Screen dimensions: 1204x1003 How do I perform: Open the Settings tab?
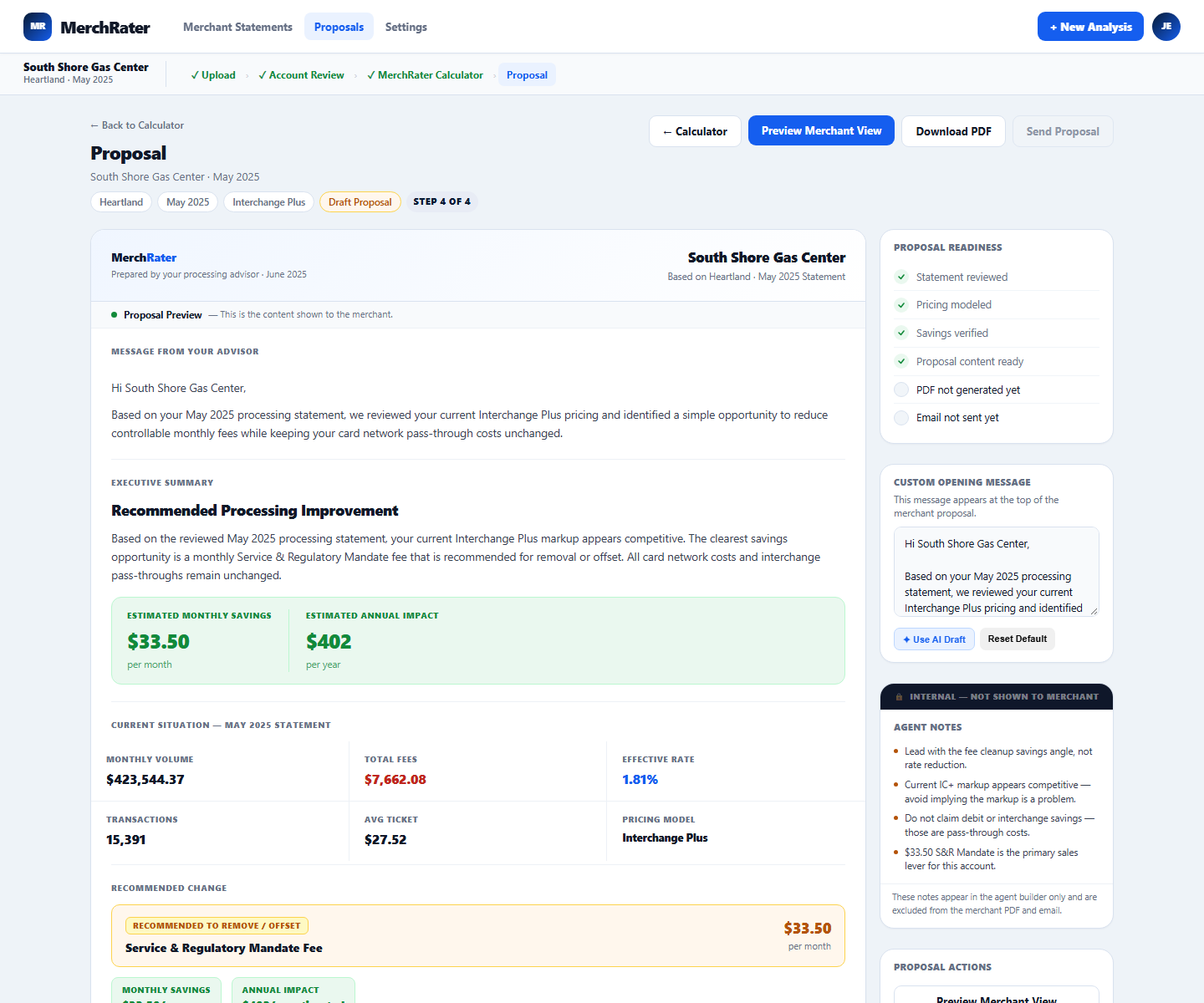pyautogui.click(x=406, y=27)
